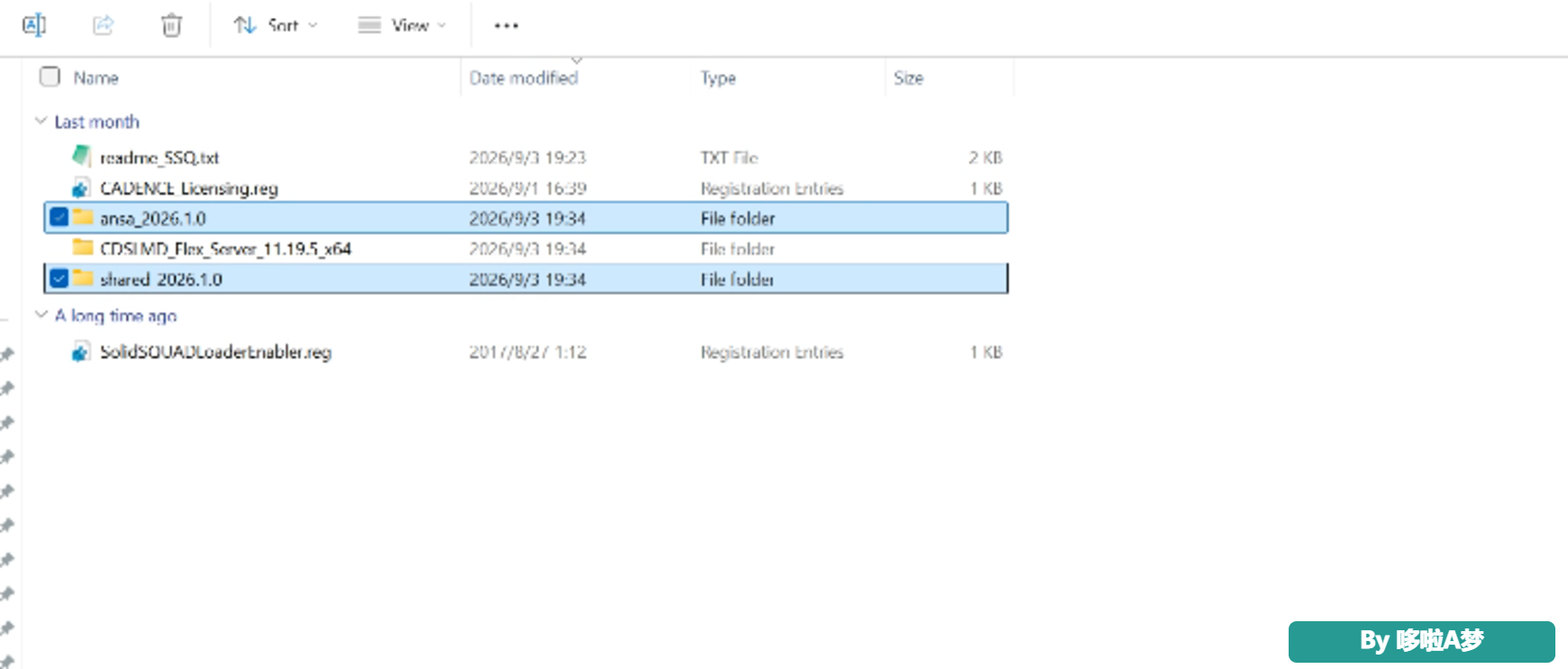Click the ansa_2026.1.0 folder icon
The height and width of the screenshot is (669, 1568).
click(83, 216)
